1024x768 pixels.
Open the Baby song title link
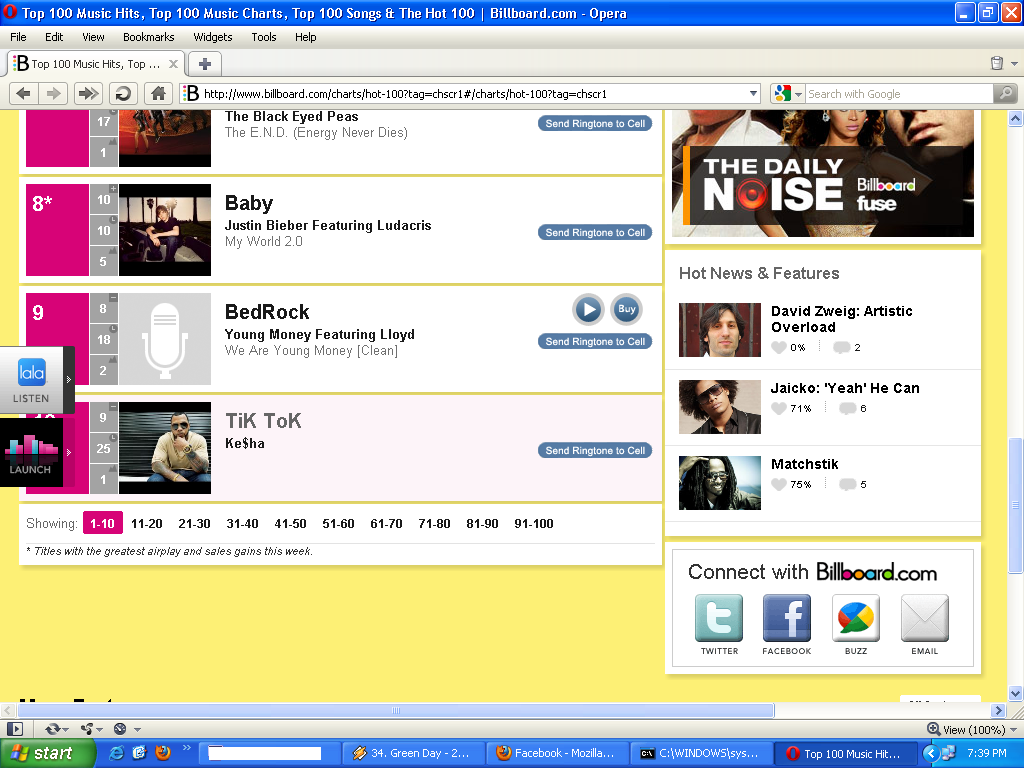[x=249, y=203]
